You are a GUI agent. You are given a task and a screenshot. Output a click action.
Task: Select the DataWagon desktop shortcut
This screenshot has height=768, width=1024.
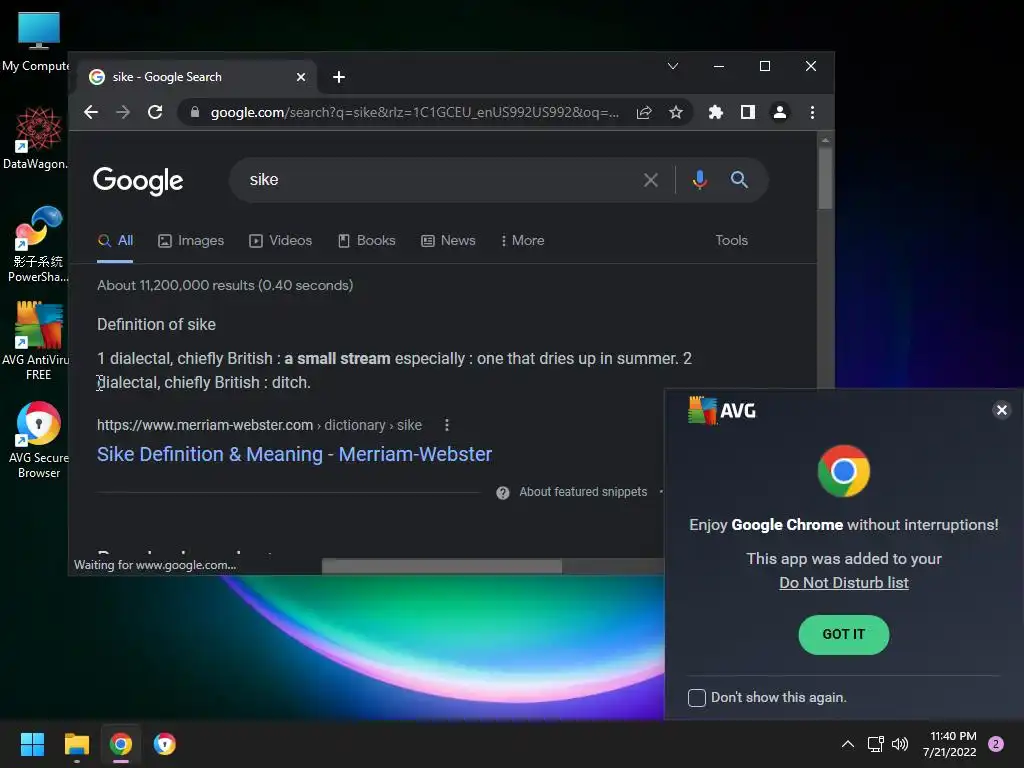38,138
